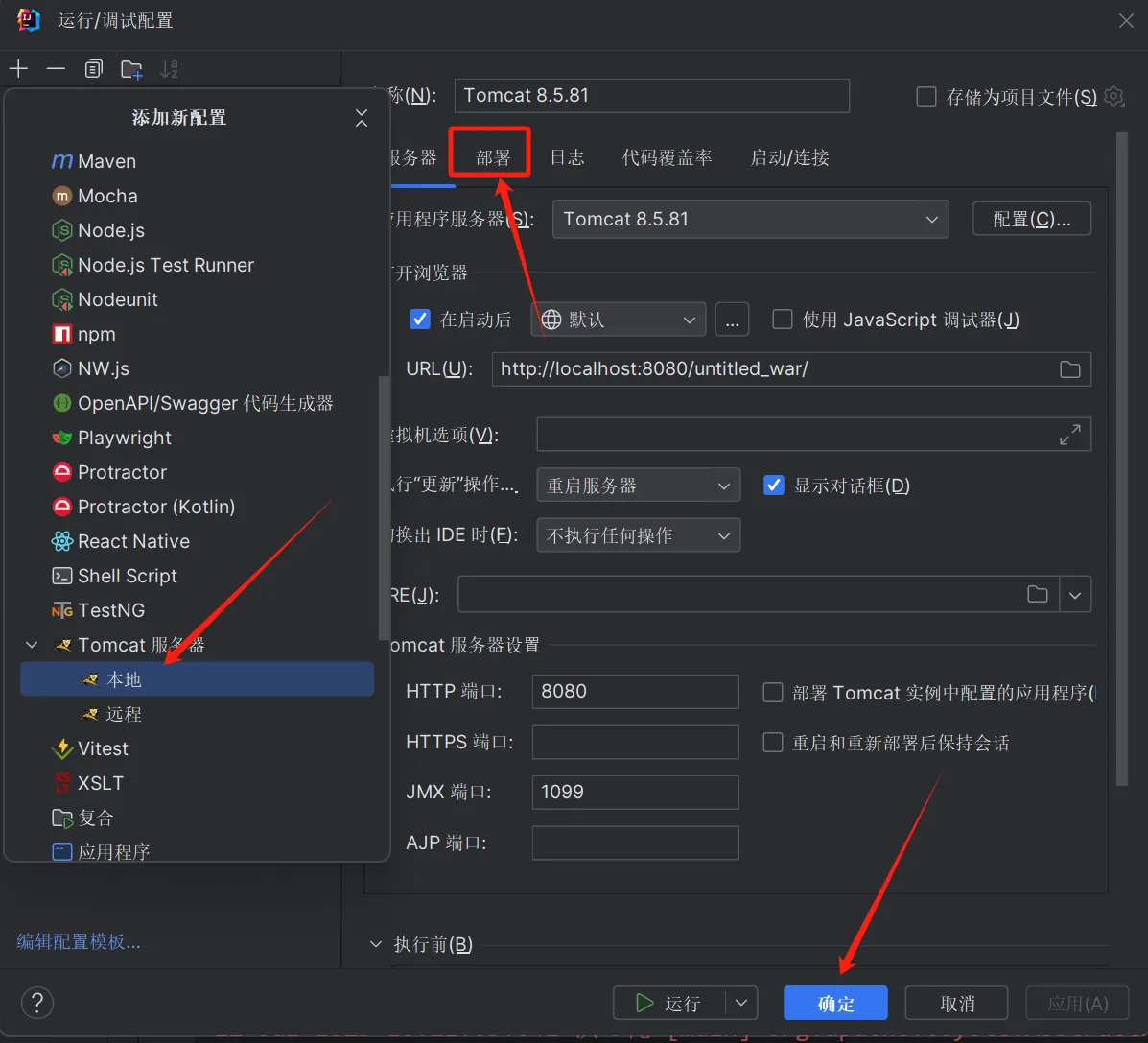Click the ... browse browsers button
Image resolution: width=1148 pixels, height=1043 pixels.
pos(732,320)
